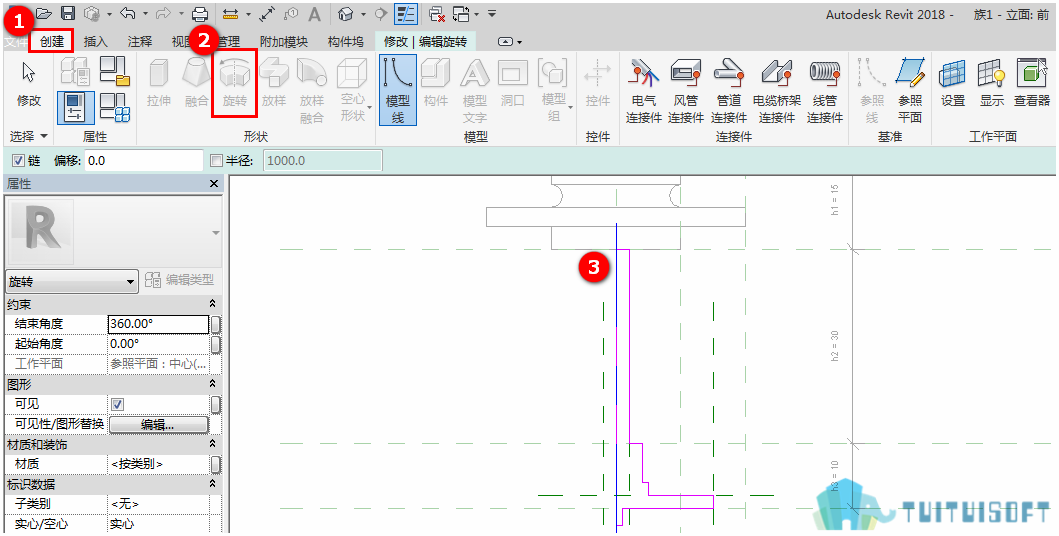Select the 融合 (Blend) tool
The image size is (1059, 536).
pos(197,84)
